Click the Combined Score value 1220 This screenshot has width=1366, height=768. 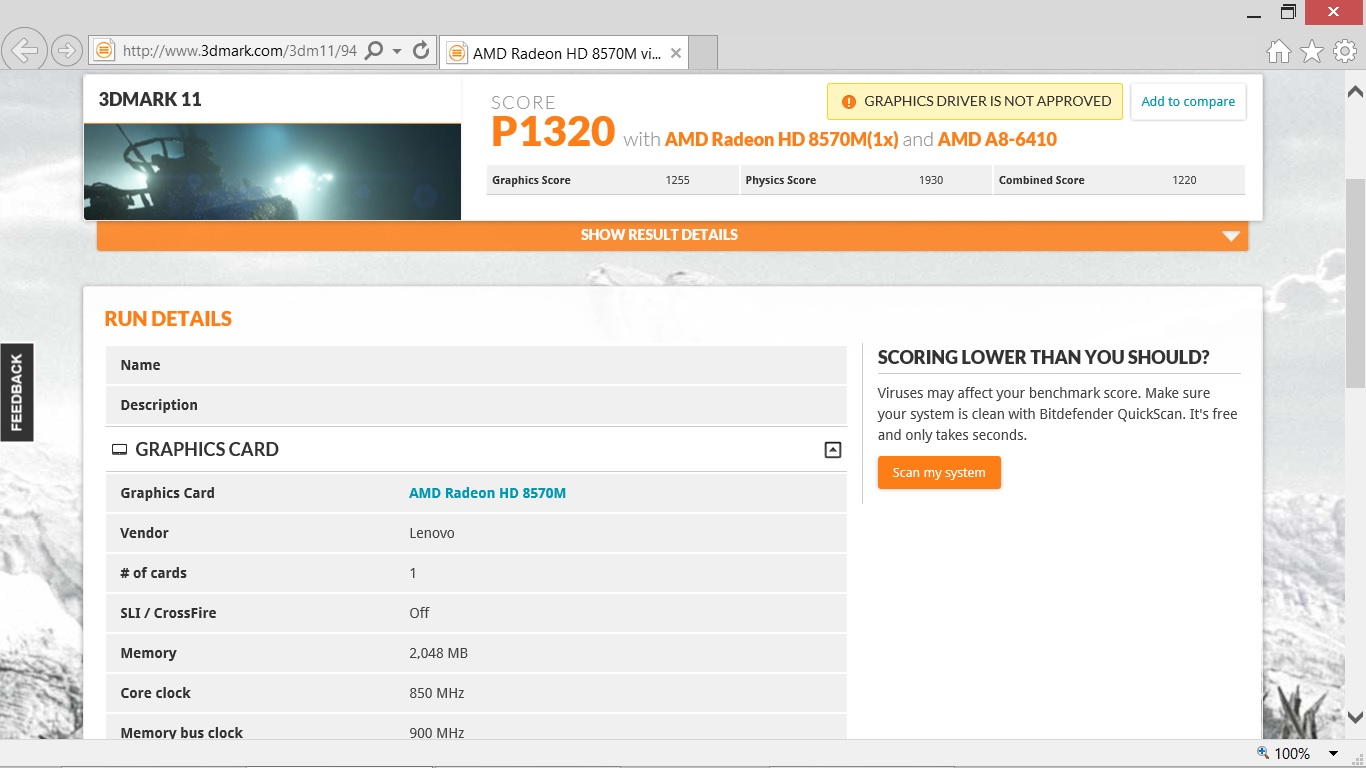(1184, 180)
